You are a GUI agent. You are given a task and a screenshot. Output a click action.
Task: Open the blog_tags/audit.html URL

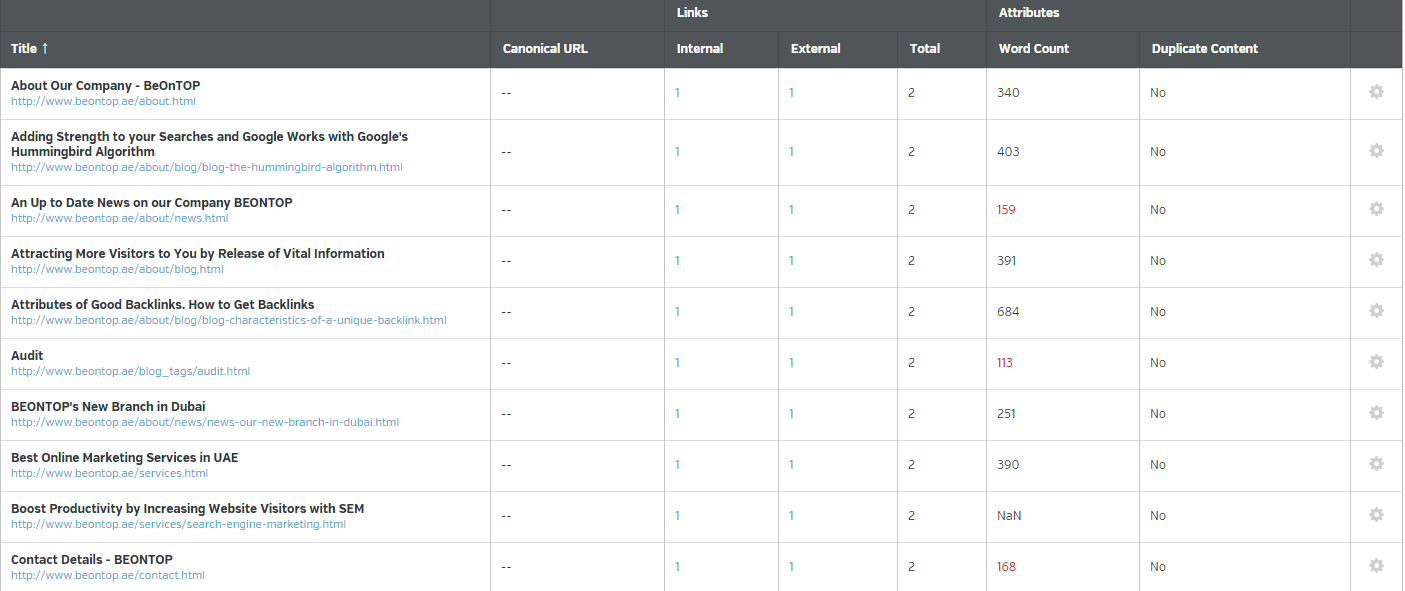point(130,371)
